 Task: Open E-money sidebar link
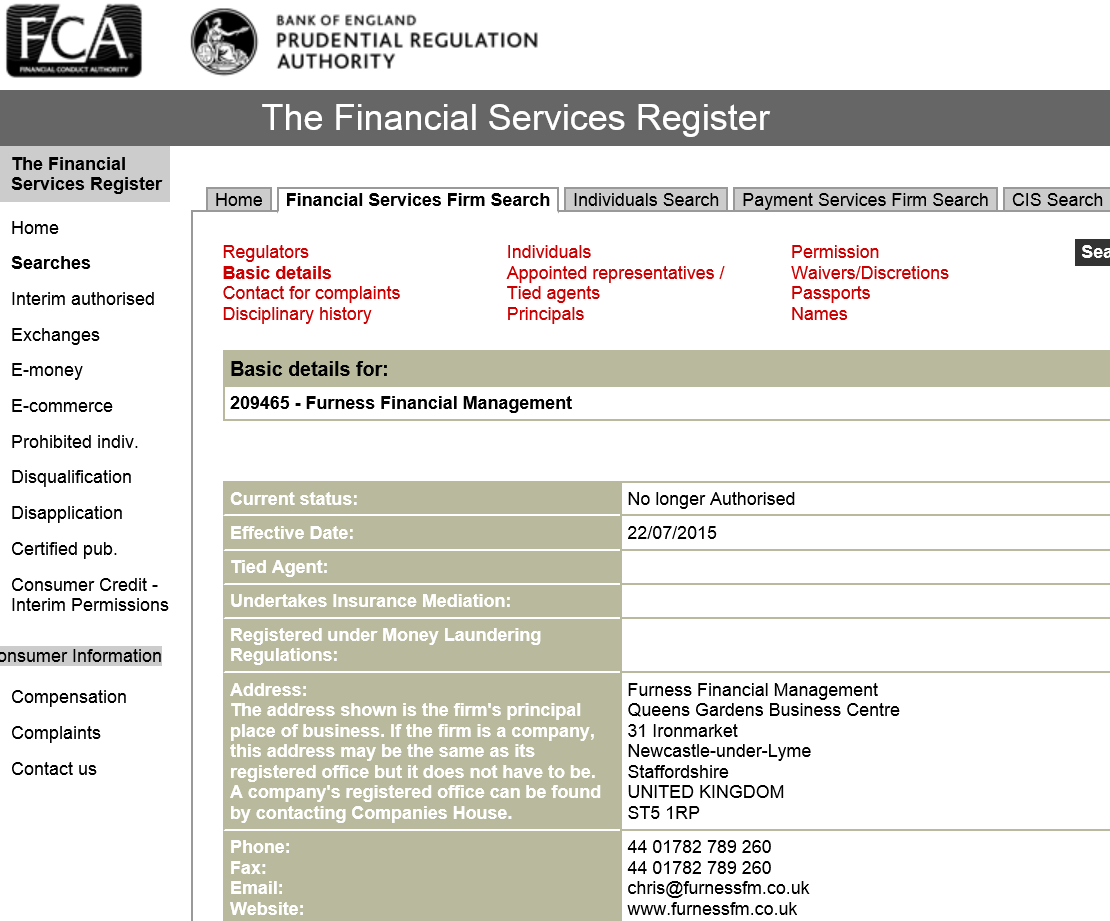click(47, 370)
